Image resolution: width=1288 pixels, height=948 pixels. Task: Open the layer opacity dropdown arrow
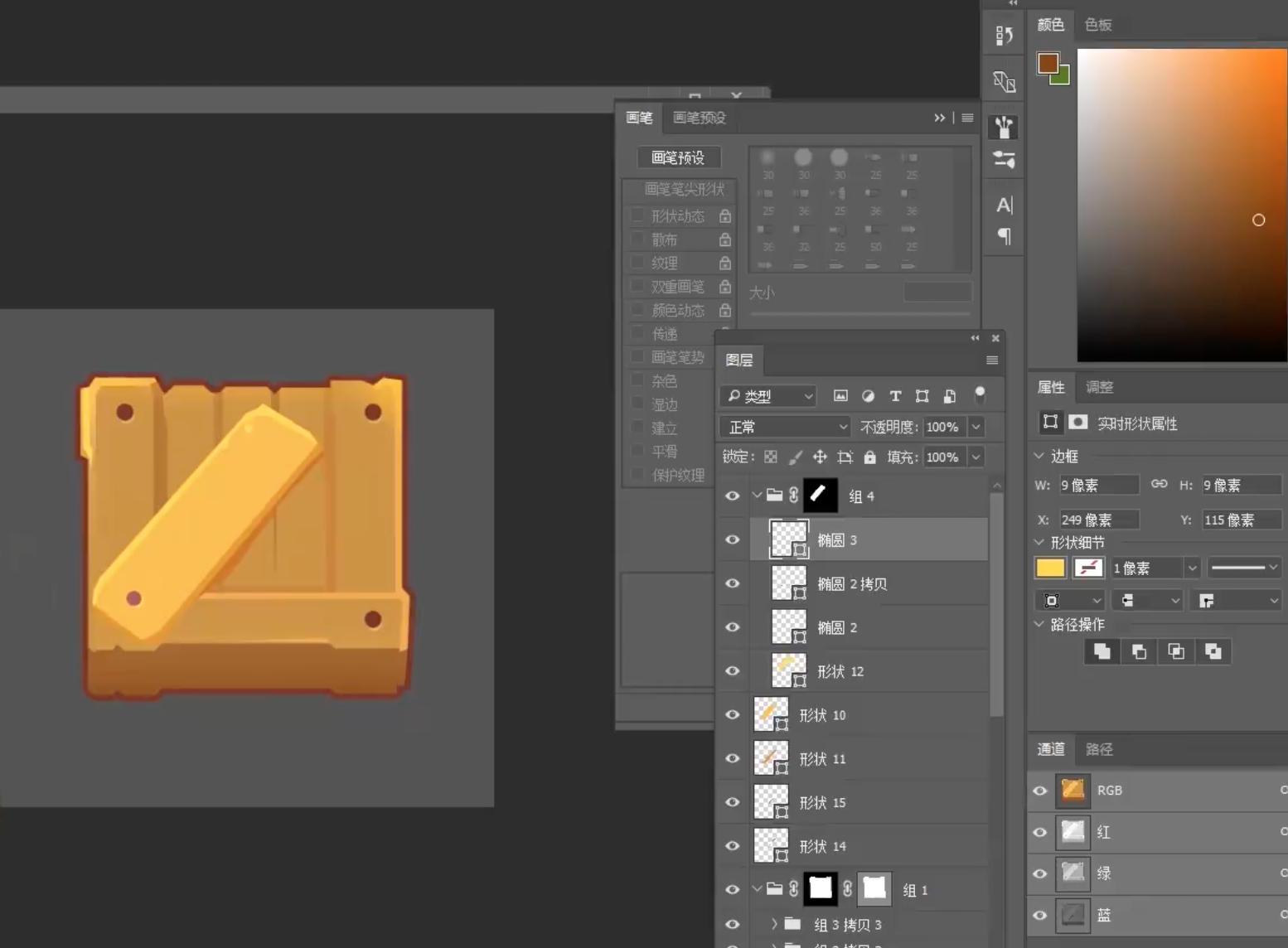pyautogui.click(x=976, y=427)
